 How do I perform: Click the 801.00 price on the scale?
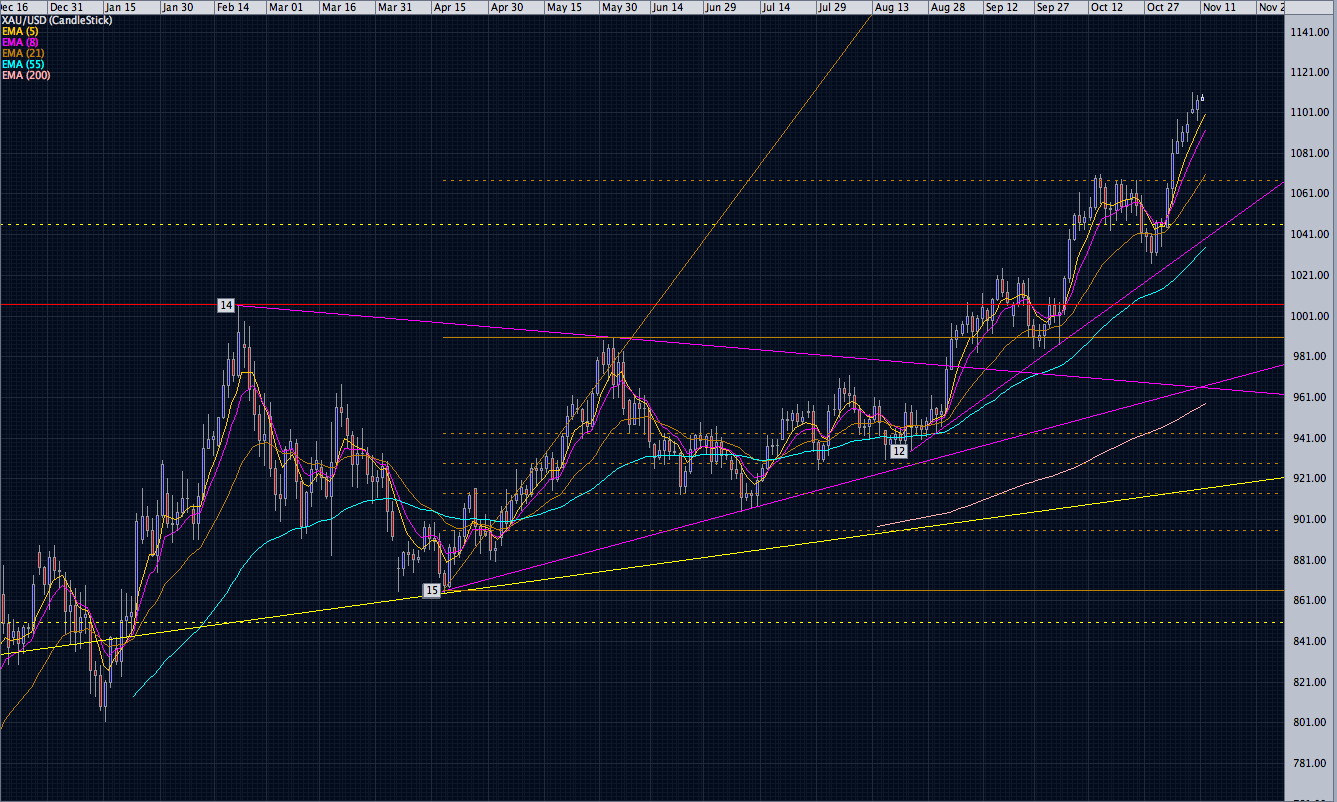pyautogui.click(x=1312, y=722)
